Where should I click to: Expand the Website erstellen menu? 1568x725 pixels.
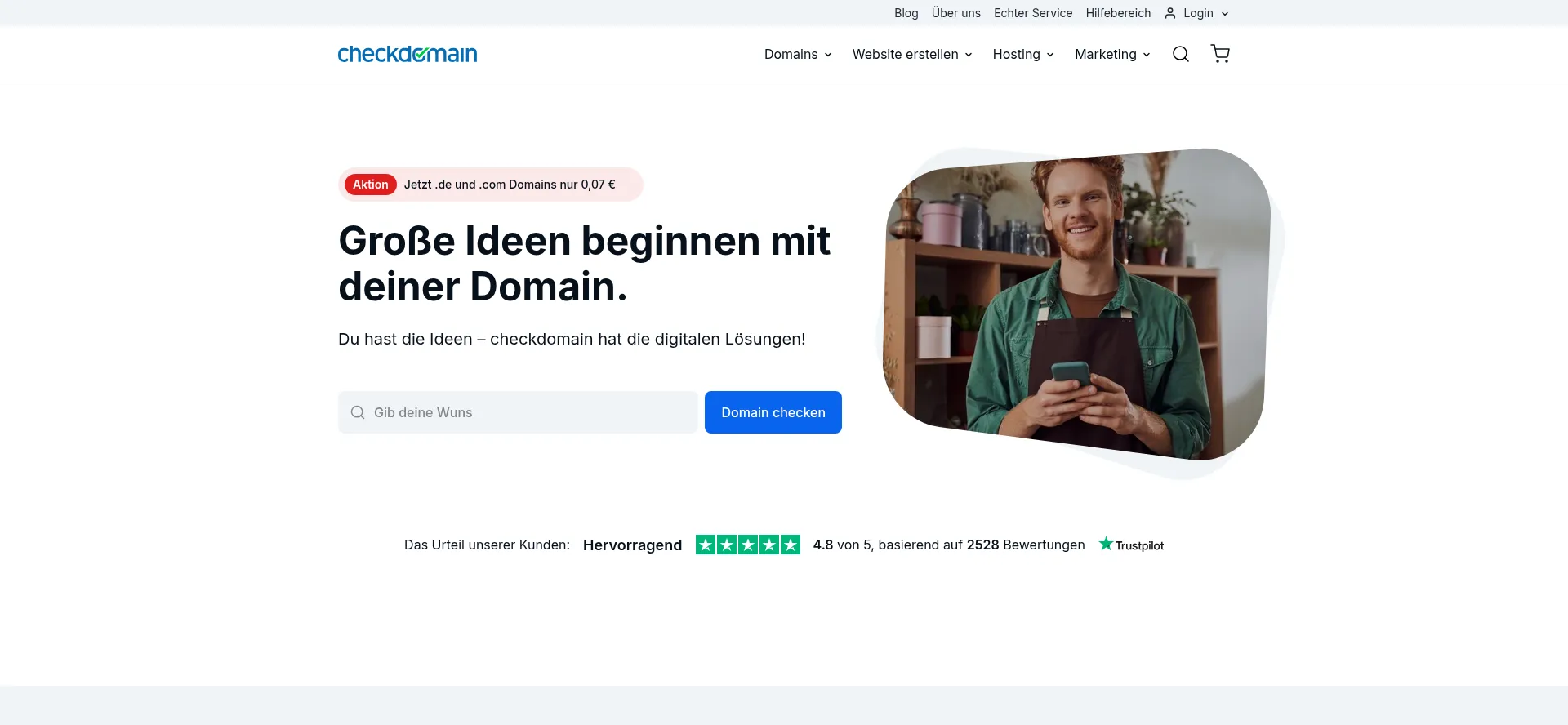912,54
